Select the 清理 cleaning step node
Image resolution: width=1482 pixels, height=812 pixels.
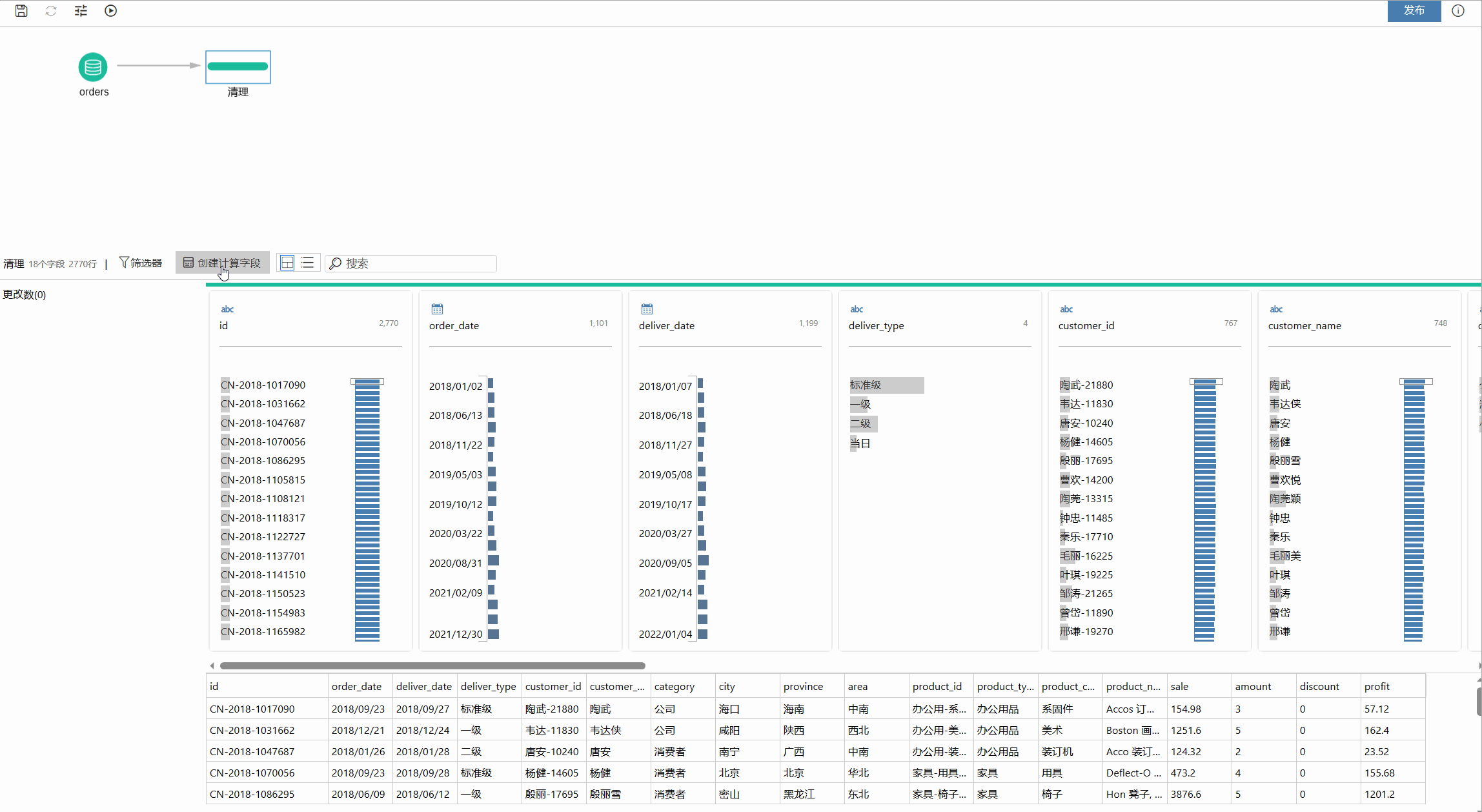point(238,67)
